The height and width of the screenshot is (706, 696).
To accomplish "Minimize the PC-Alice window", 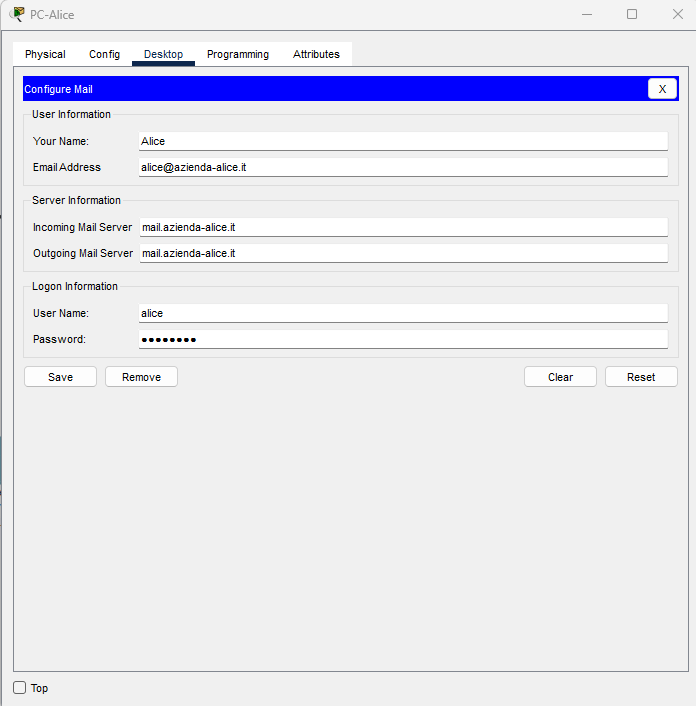I will [587, 14].
